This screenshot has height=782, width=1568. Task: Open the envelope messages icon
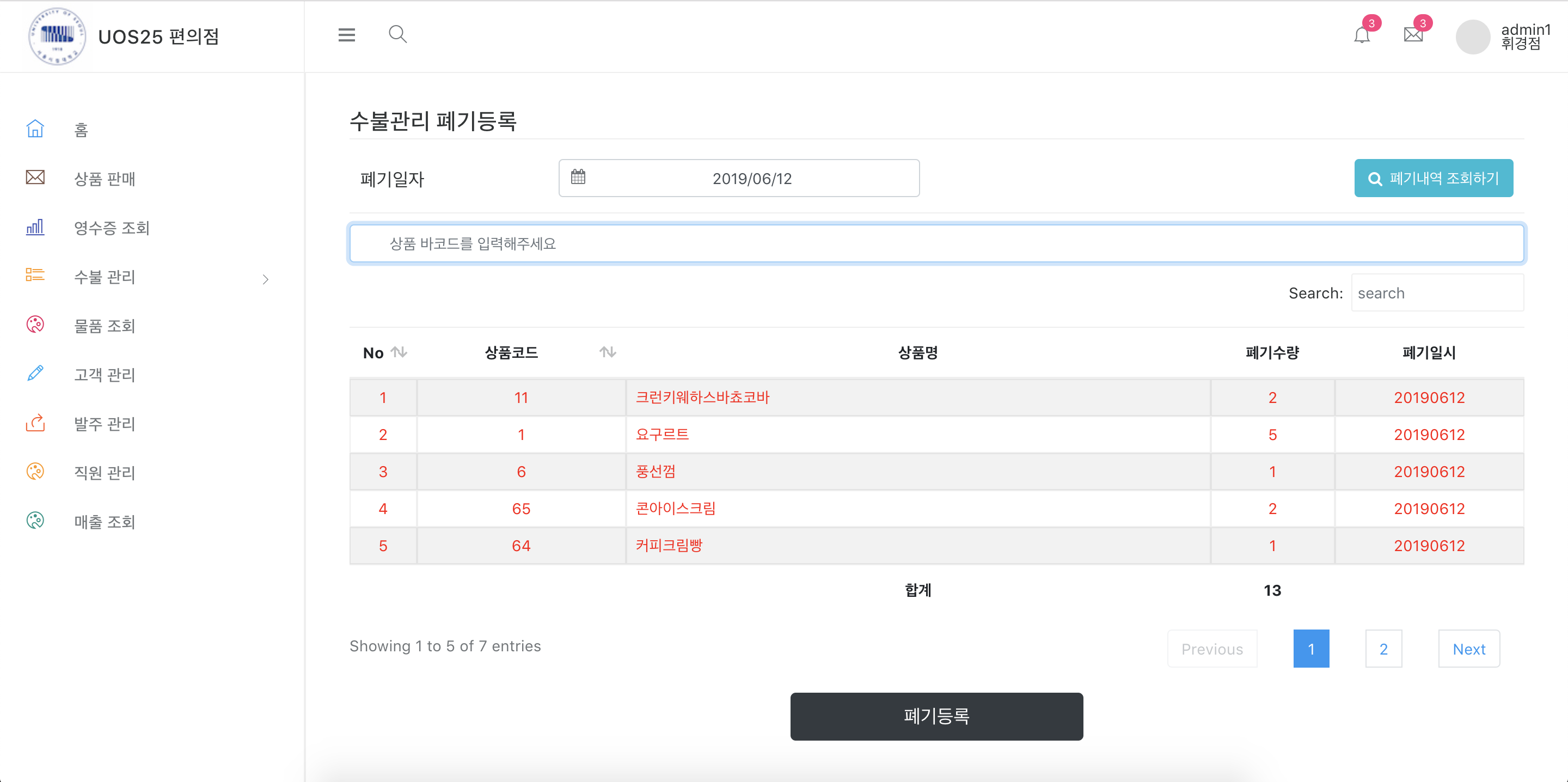(x=1413, y=35)
